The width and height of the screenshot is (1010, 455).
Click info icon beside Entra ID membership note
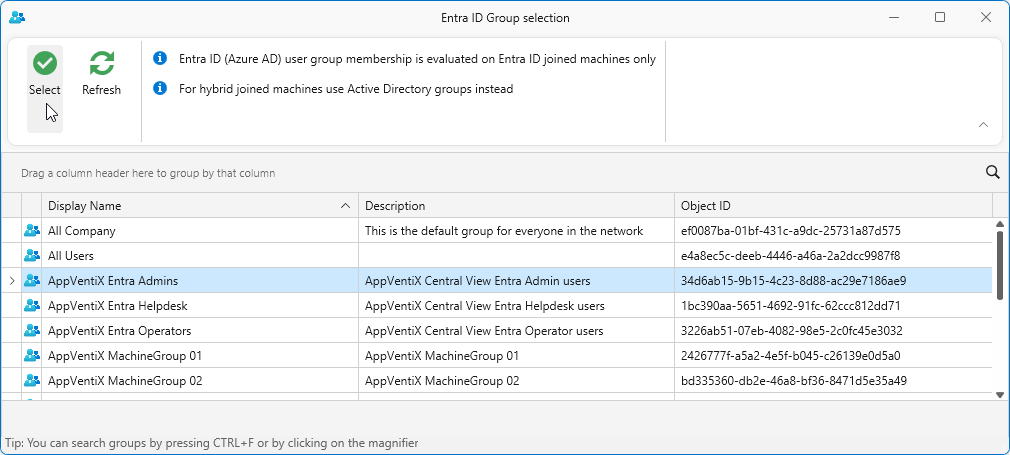[160, 59]
